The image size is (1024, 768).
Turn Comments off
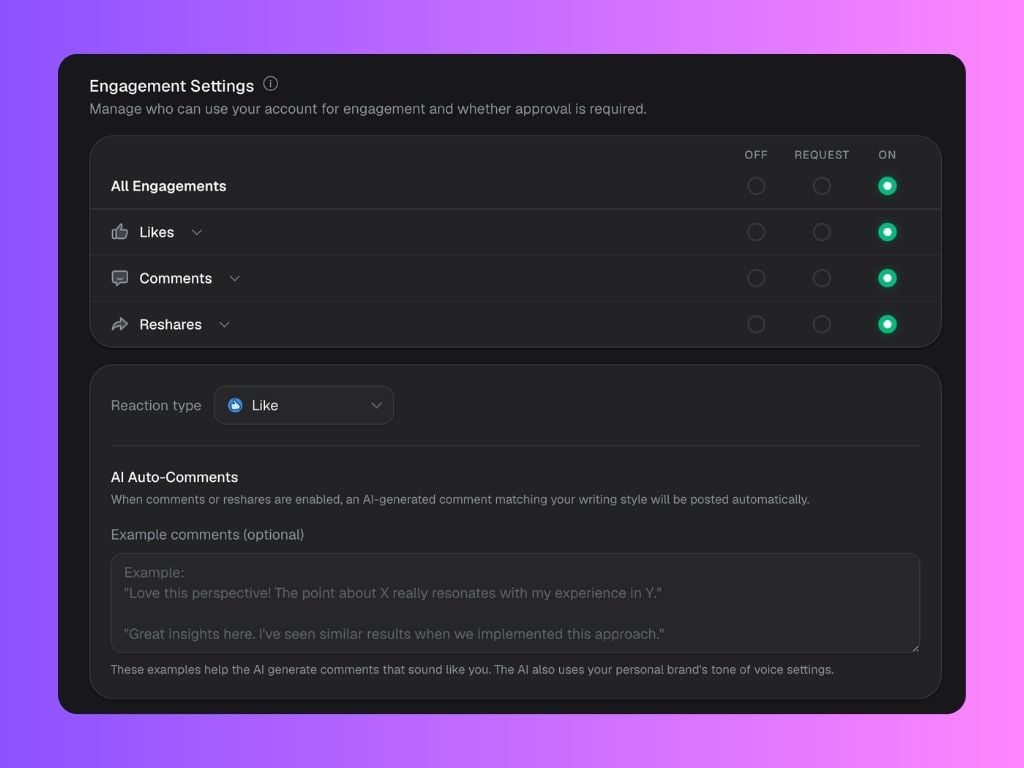pos(756,278)
